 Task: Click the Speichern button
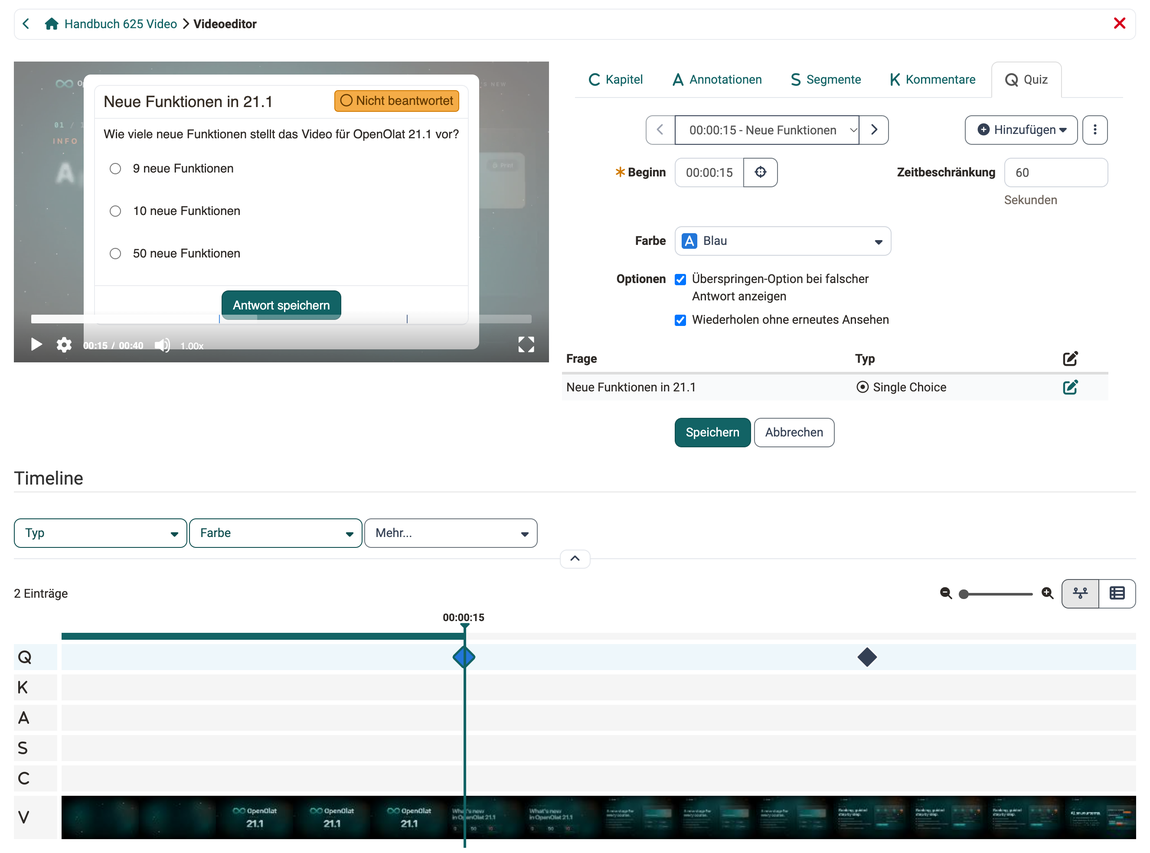coord(712,433)
